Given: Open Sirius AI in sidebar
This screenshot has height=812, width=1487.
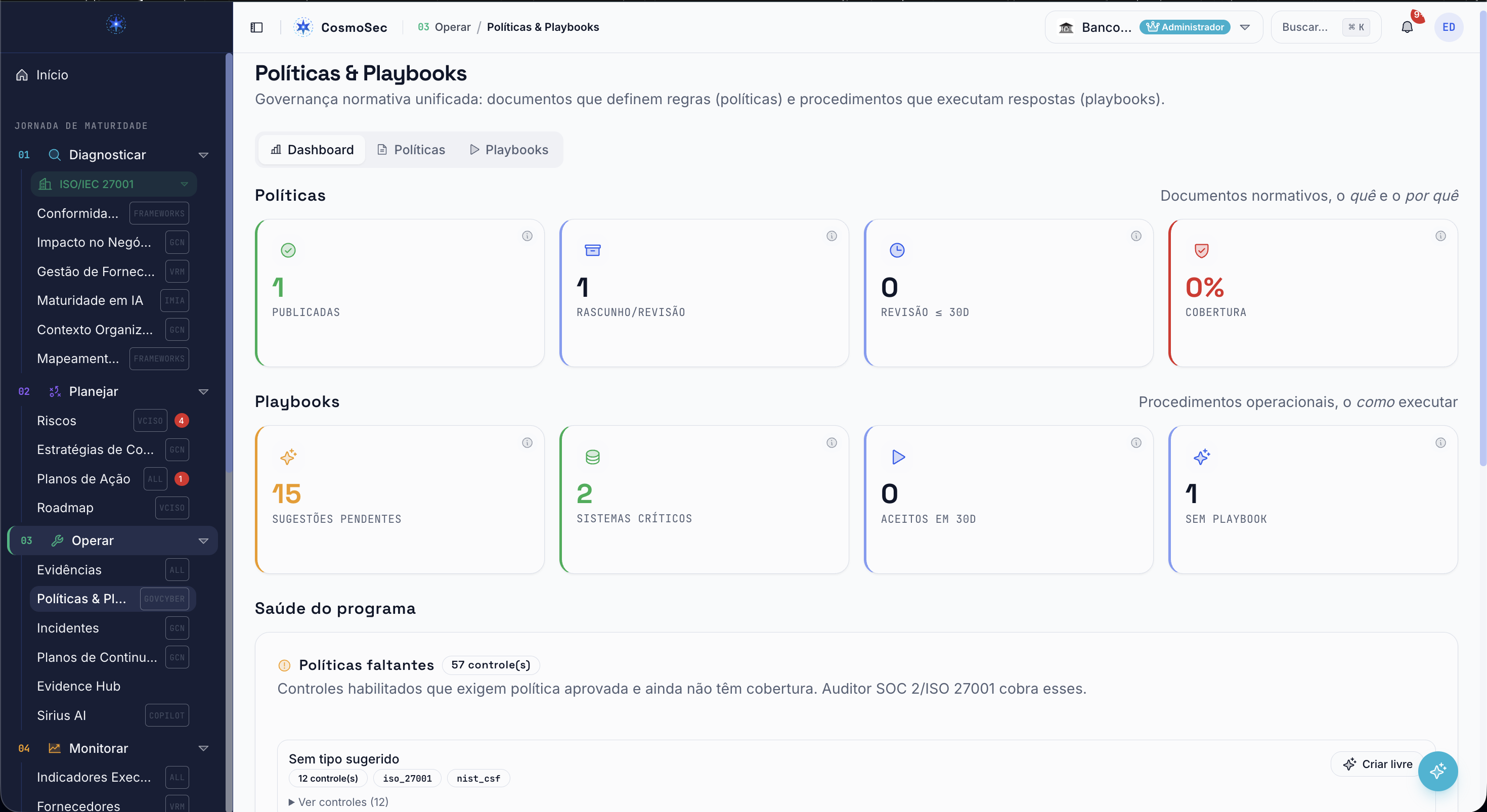Looking at the screenshot, I should click(61, 715).
